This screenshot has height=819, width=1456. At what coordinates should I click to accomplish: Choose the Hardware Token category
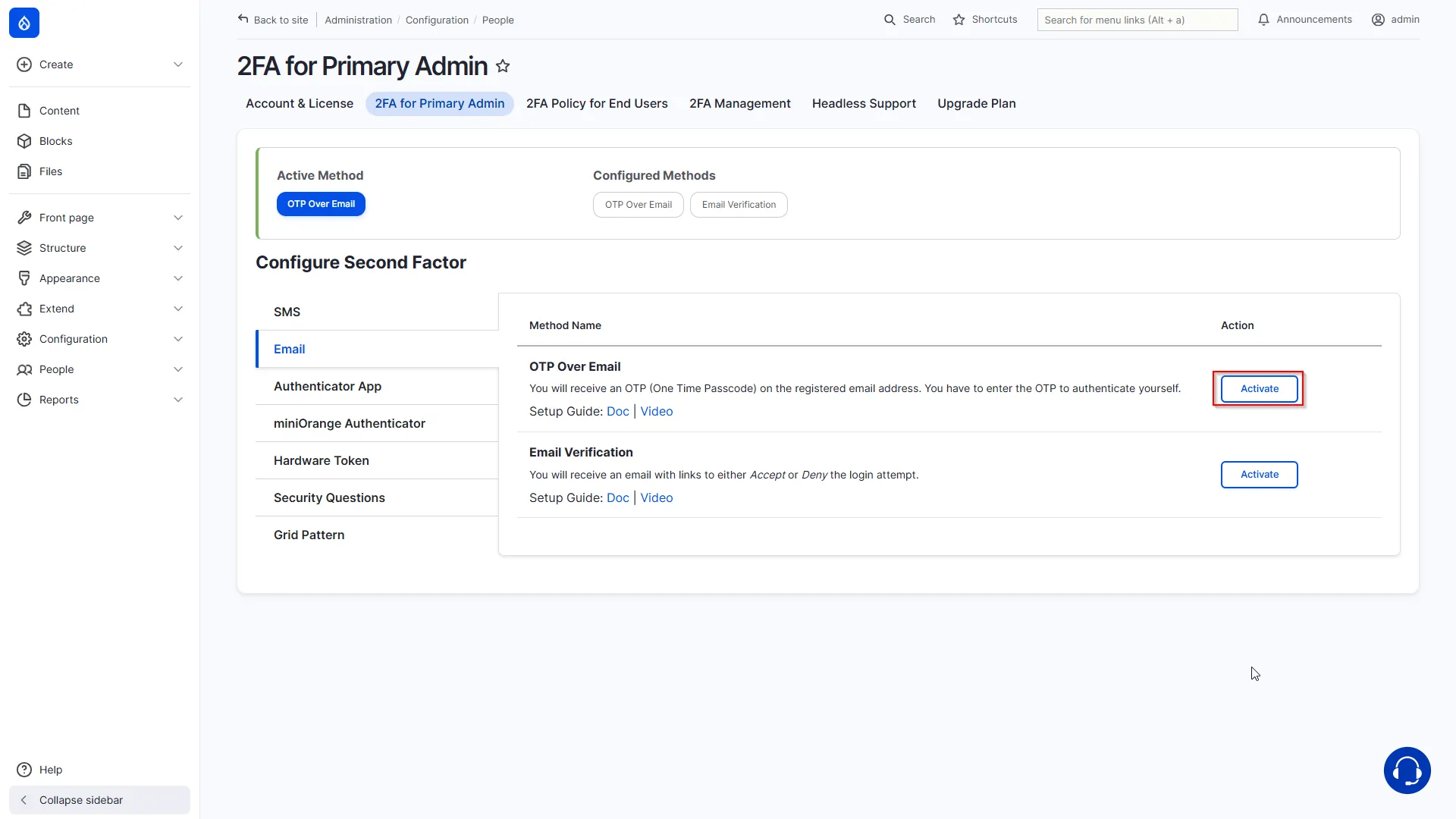[x=377, y=460]
